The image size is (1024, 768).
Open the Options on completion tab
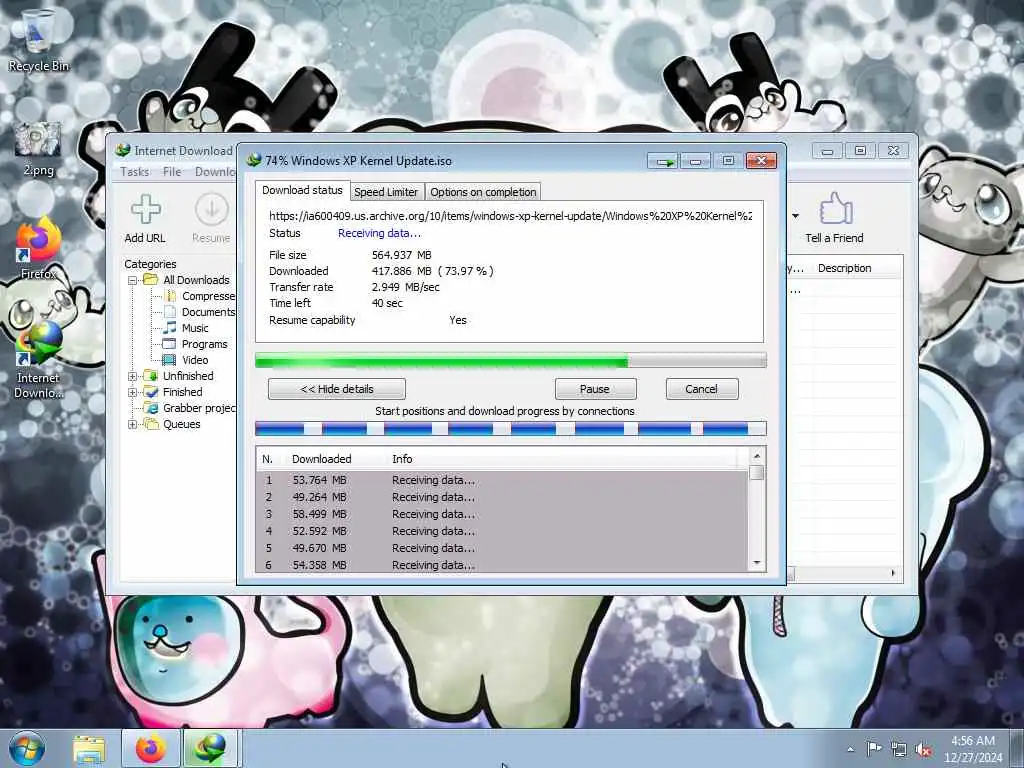483,192
